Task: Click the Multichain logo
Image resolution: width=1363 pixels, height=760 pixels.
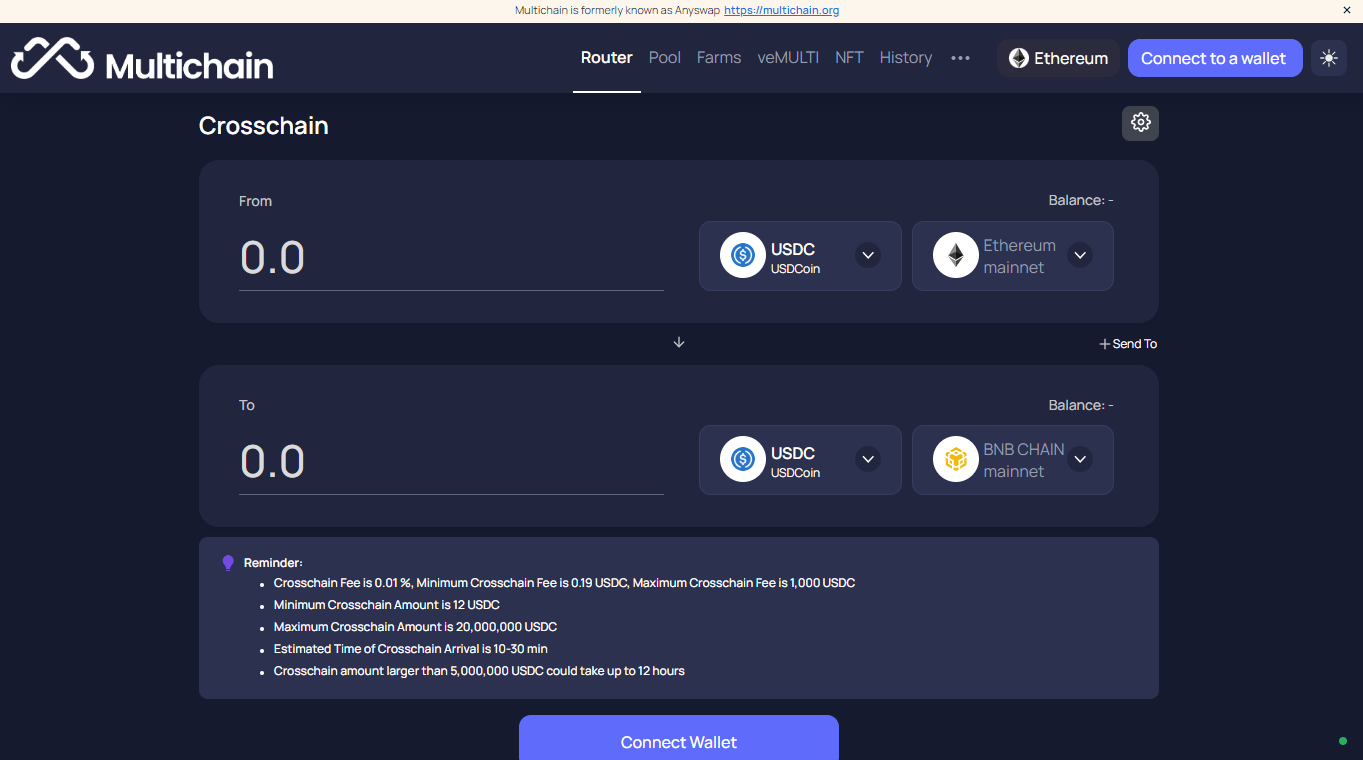Action: (x=142, y=59)
